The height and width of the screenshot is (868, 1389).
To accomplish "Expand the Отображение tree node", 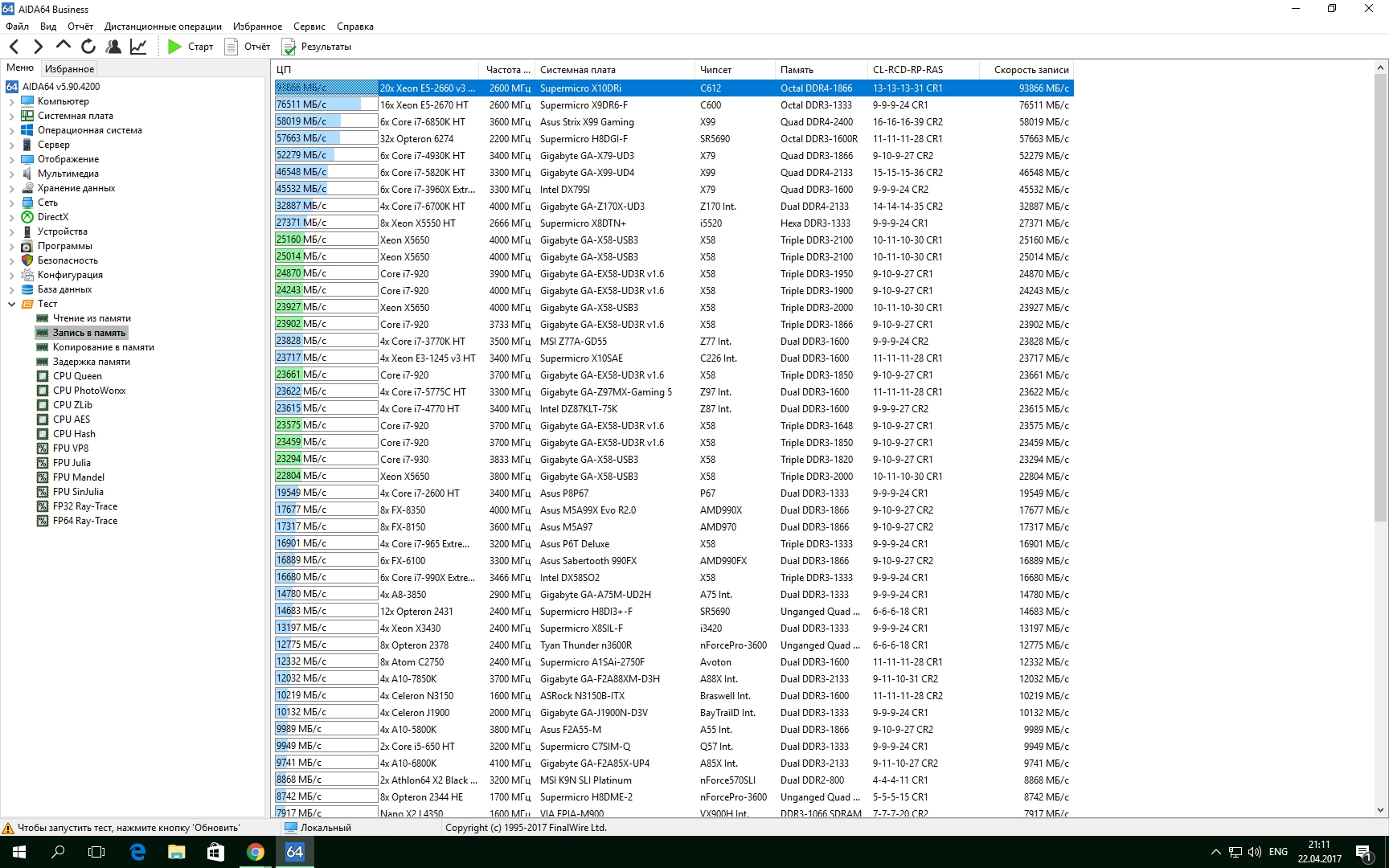I will click(11, 159).
